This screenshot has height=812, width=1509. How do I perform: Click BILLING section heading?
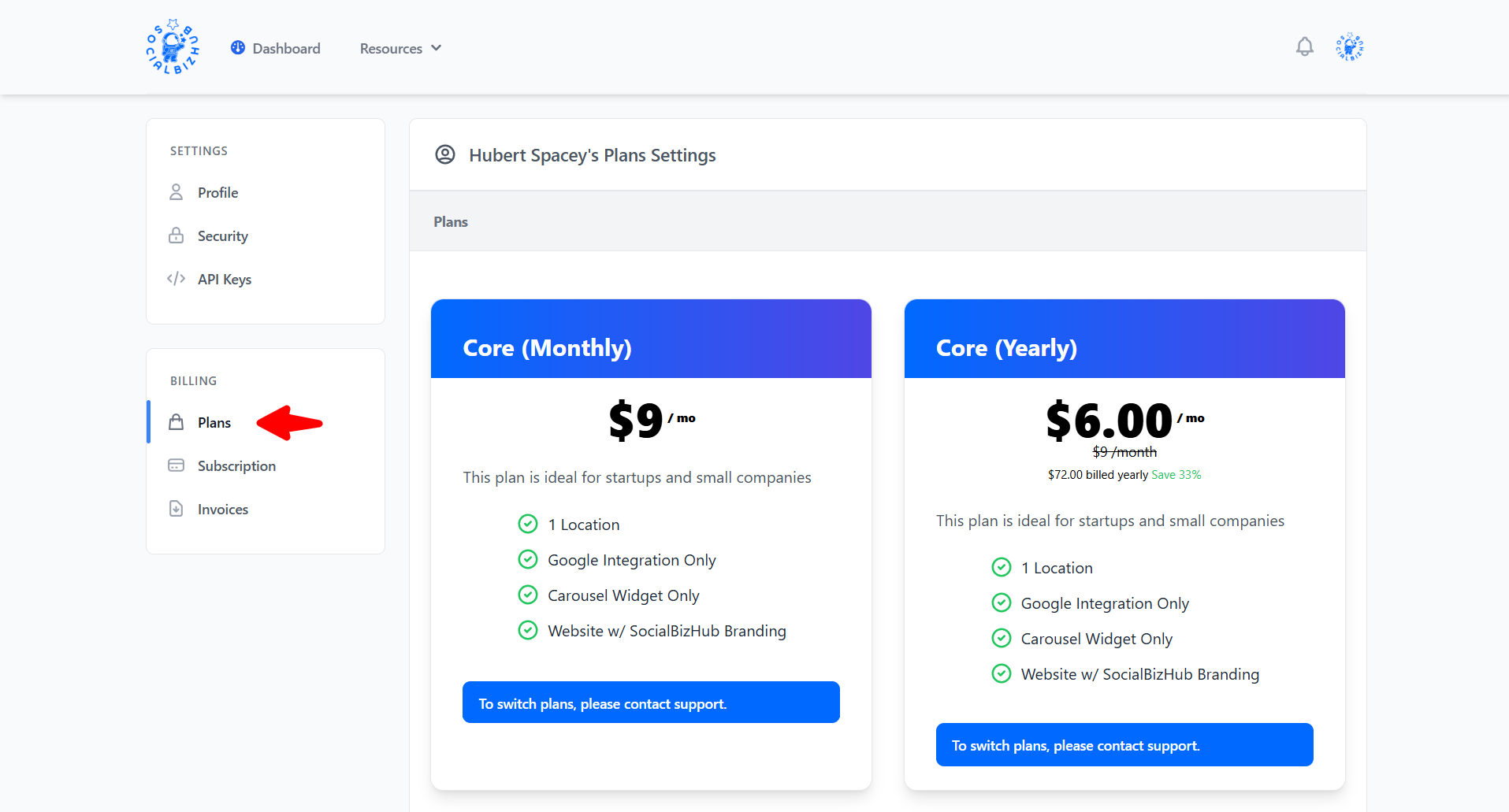coord(193,380)
